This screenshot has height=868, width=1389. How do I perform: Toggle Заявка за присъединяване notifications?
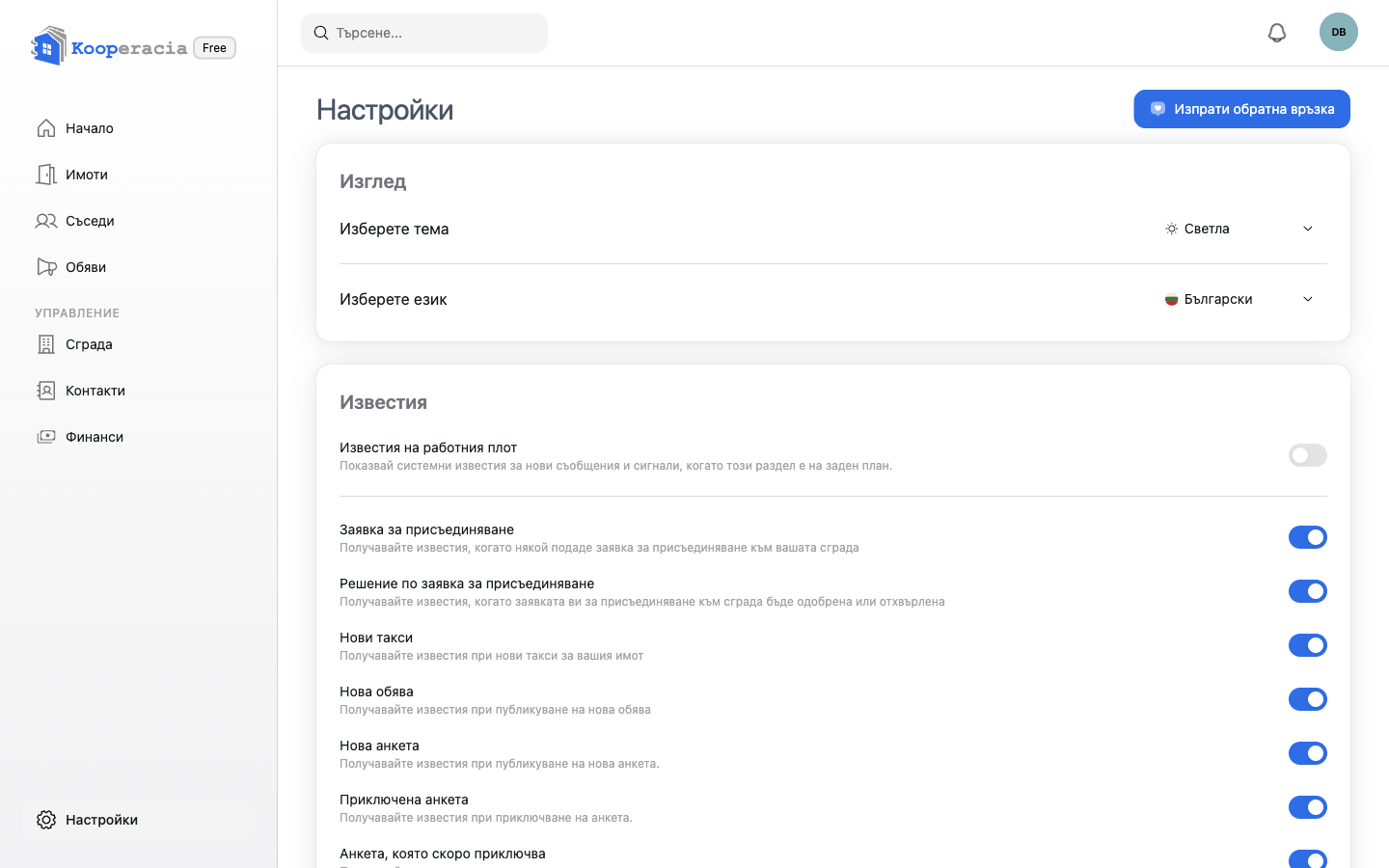click(x=1308, y=537)
